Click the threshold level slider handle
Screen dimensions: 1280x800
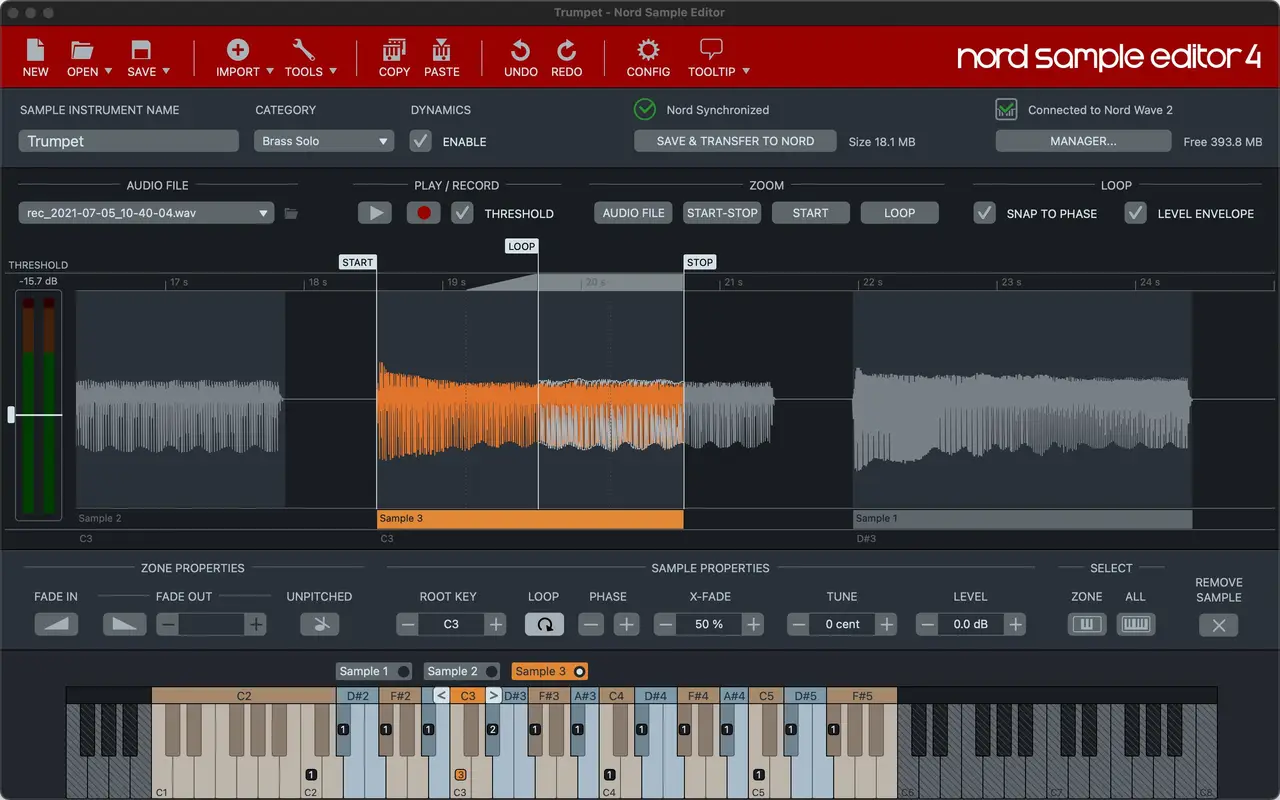(11, 415)
